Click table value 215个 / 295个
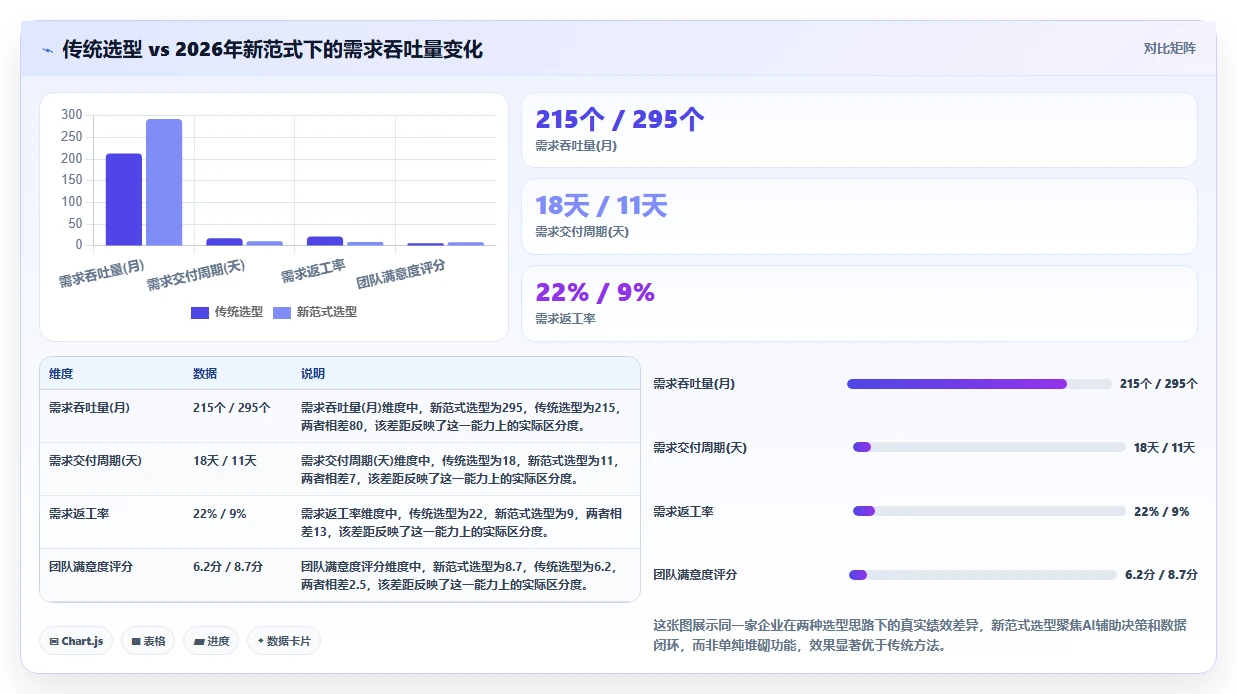Viewport: 1237px width, 694px height. pyautogui.click(x=232, y=408)
